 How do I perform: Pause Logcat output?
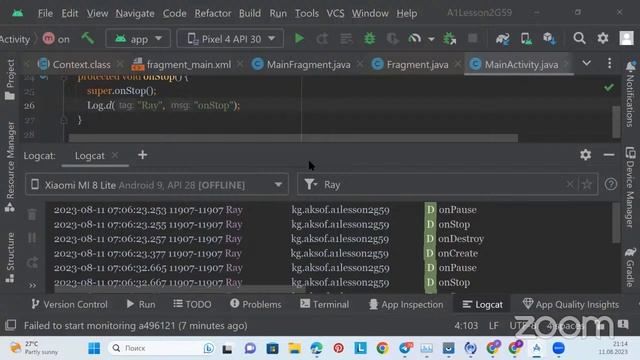(32, 238)
